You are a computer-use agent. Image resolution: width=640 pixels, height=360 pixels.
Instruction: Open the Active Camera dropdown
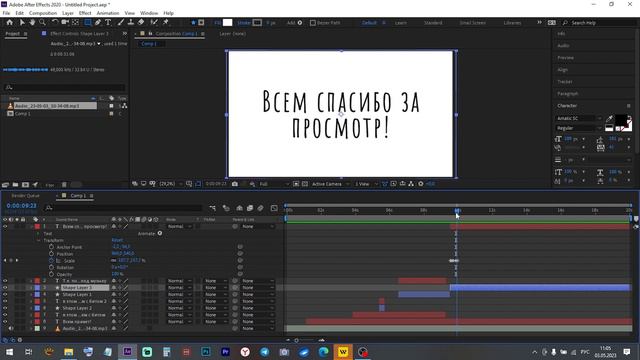(330, 184)
